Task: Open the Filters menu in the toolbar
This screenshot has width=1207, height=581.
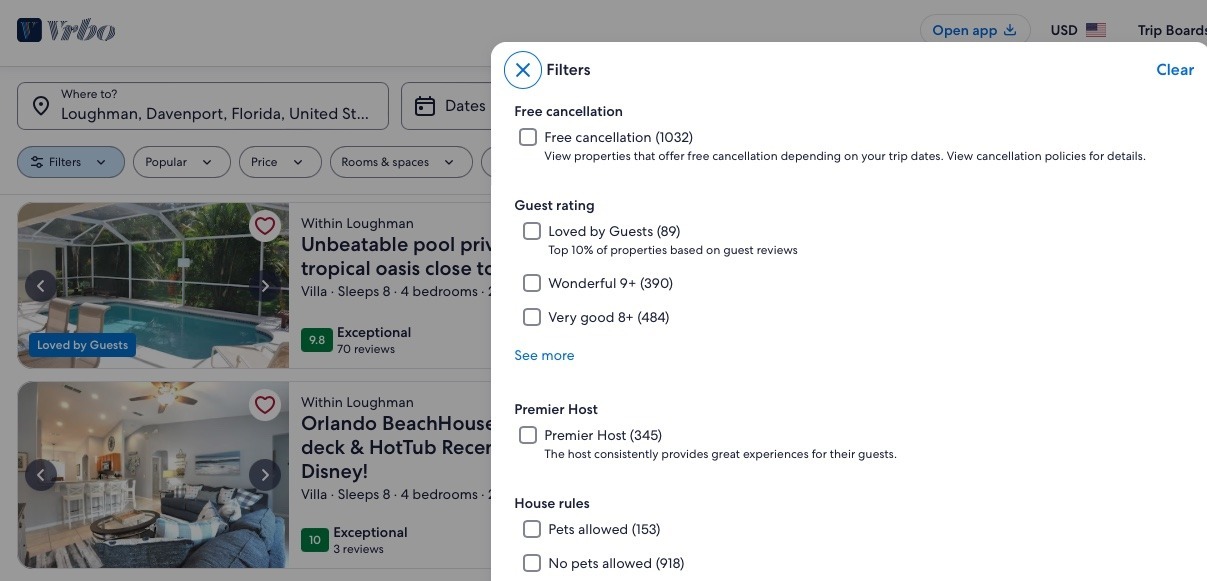Action: tap(70, 161)
